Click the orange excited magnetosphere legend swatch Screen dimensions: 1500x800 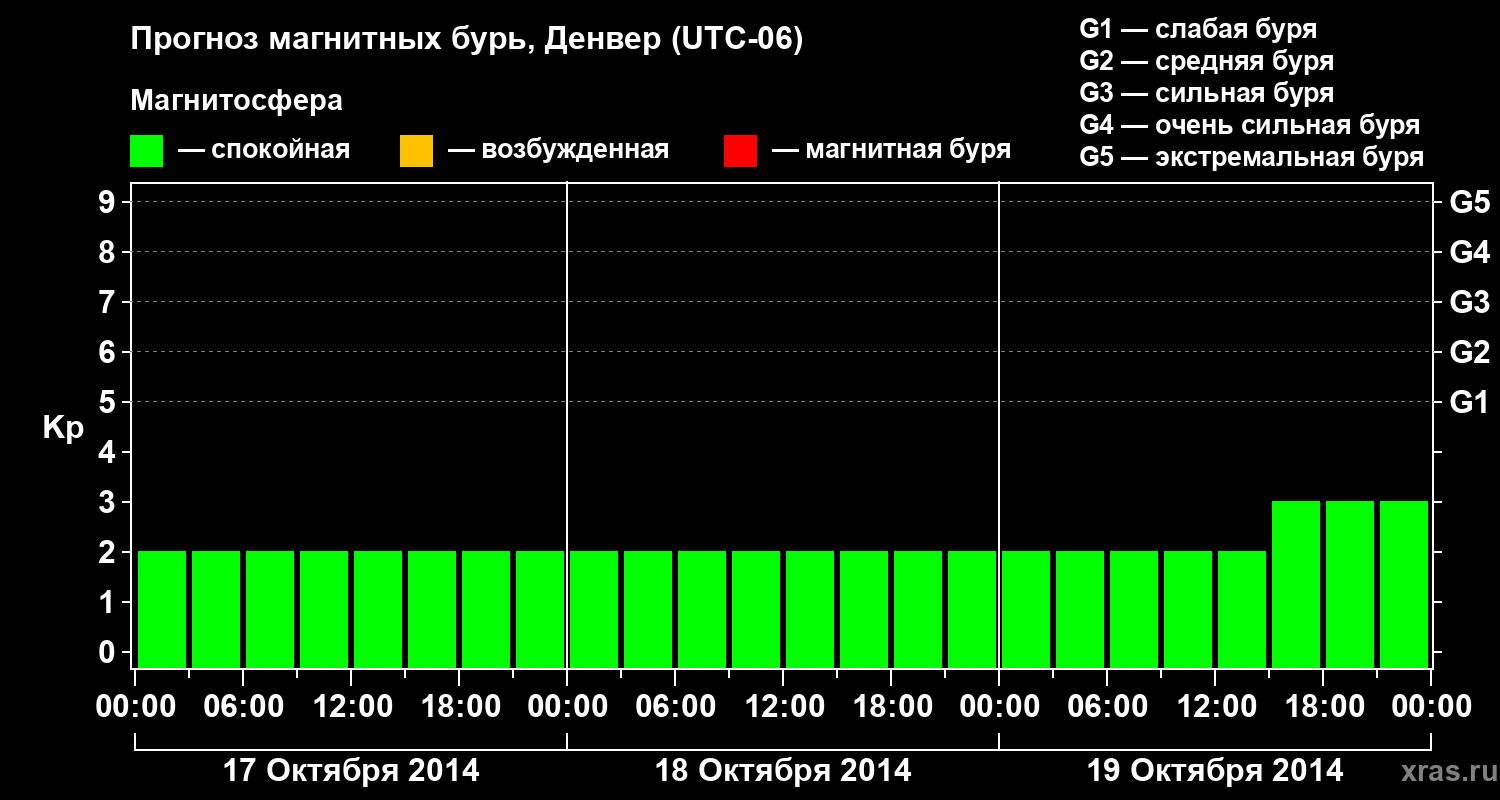point(416,151)
